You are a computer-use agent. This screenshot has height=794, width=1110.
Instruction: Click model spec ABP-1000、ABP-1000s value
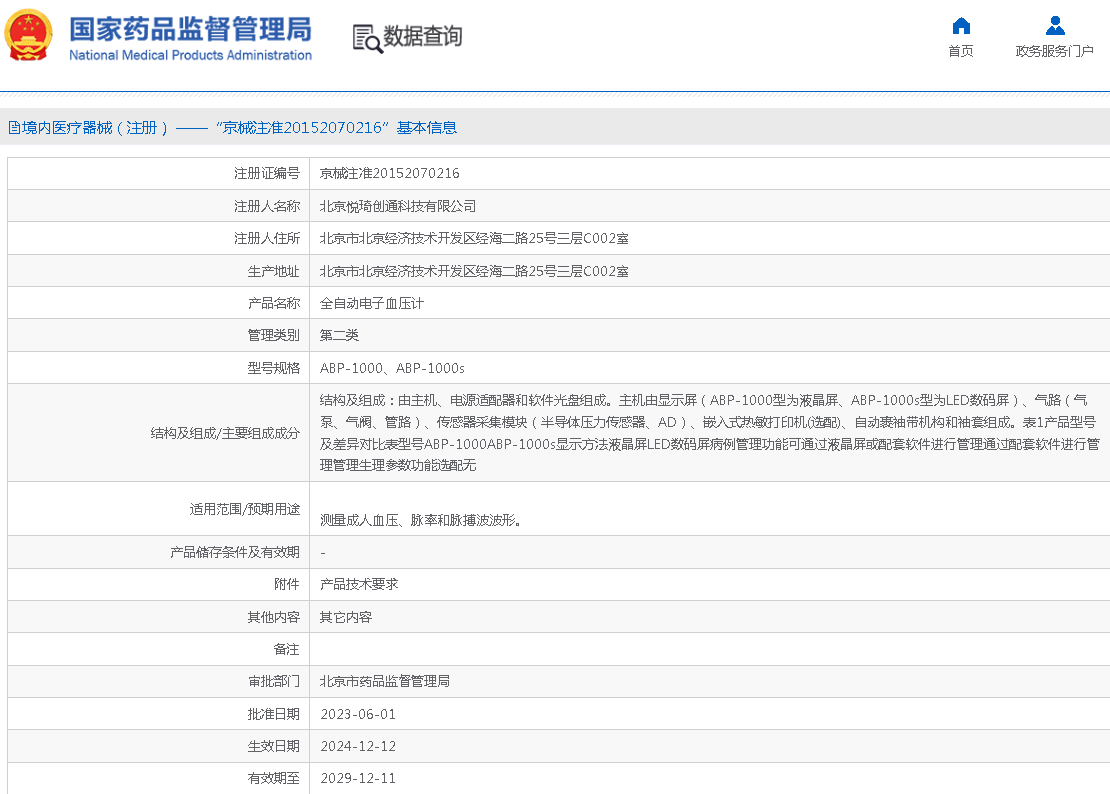point(392,368)
